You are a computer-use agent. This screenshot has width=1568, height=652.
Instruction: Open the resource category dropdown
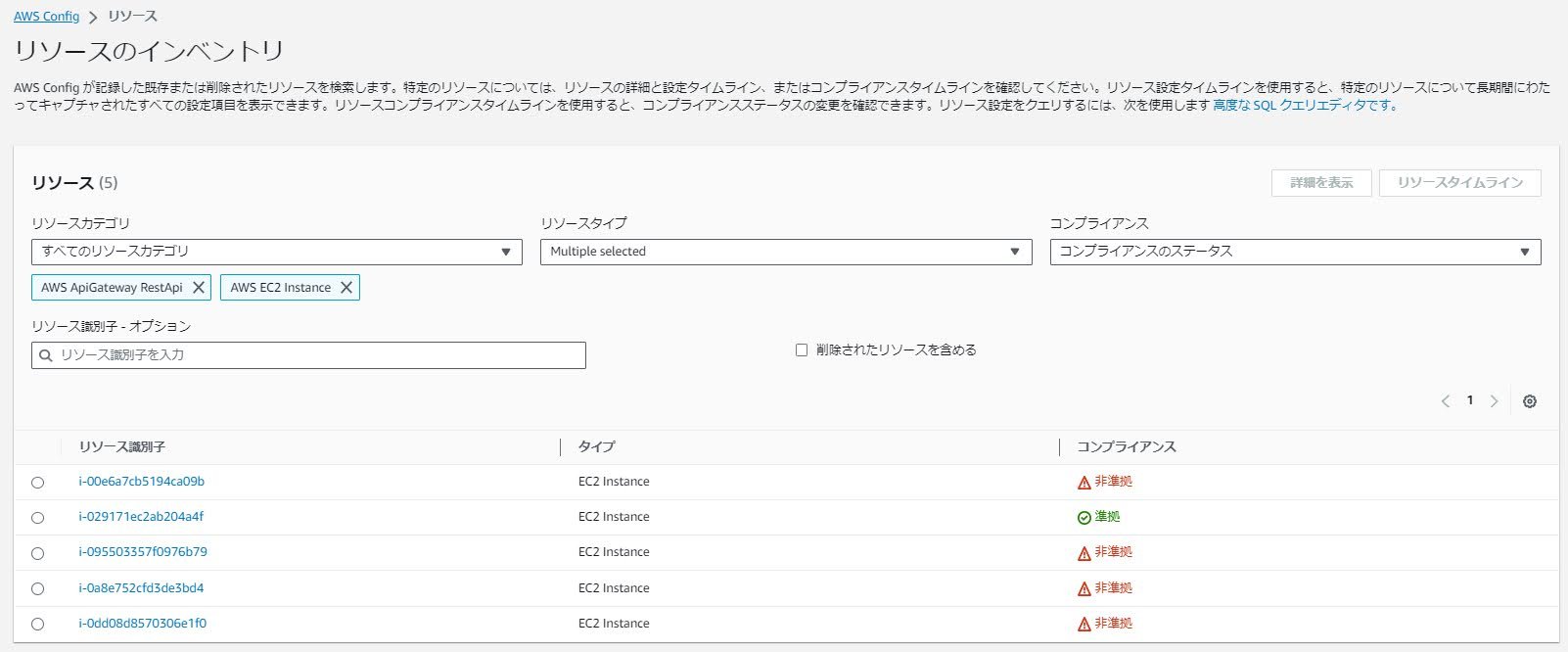[x=276, y=252]
